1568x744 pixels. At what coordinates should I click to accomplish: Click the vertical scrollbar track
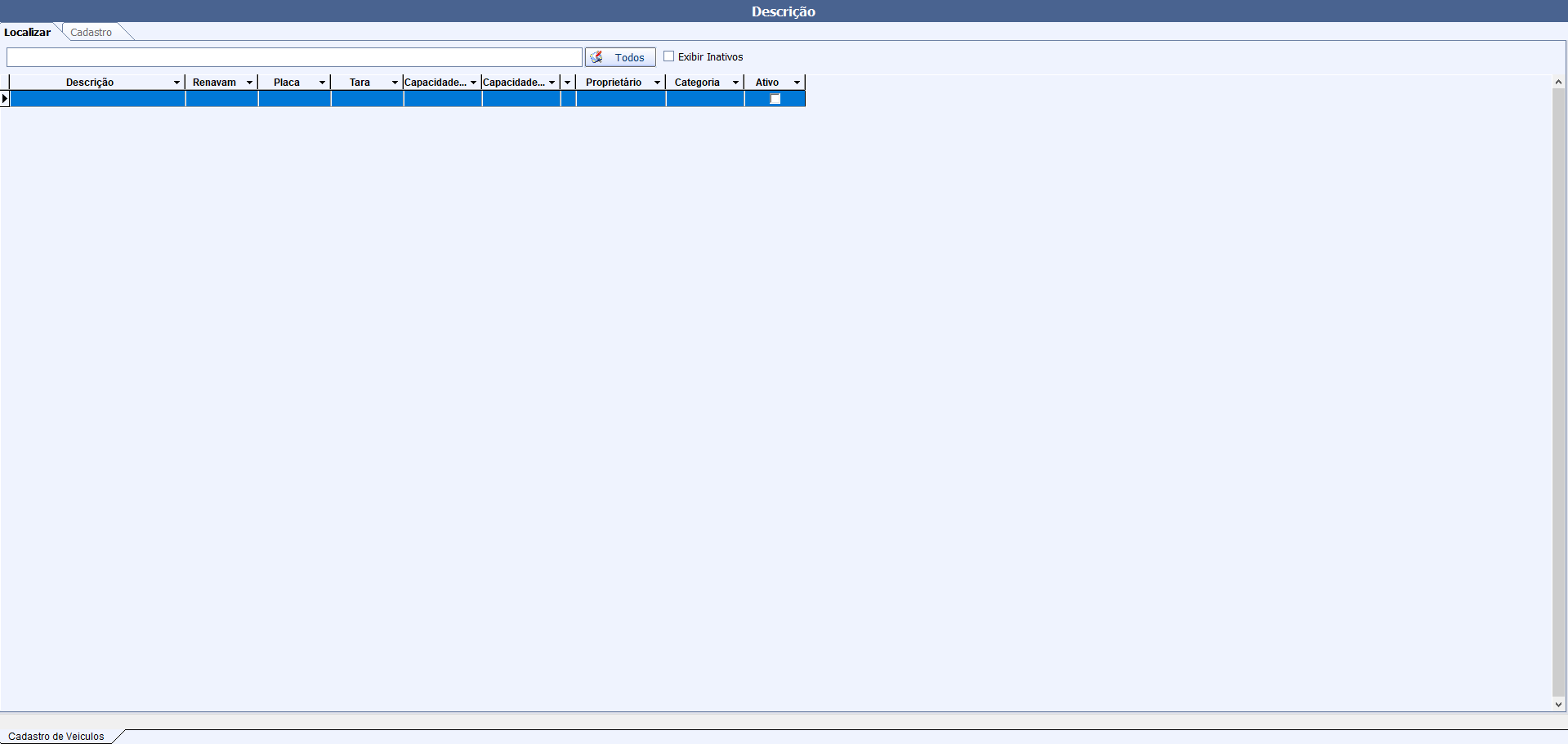[1558, 392]
